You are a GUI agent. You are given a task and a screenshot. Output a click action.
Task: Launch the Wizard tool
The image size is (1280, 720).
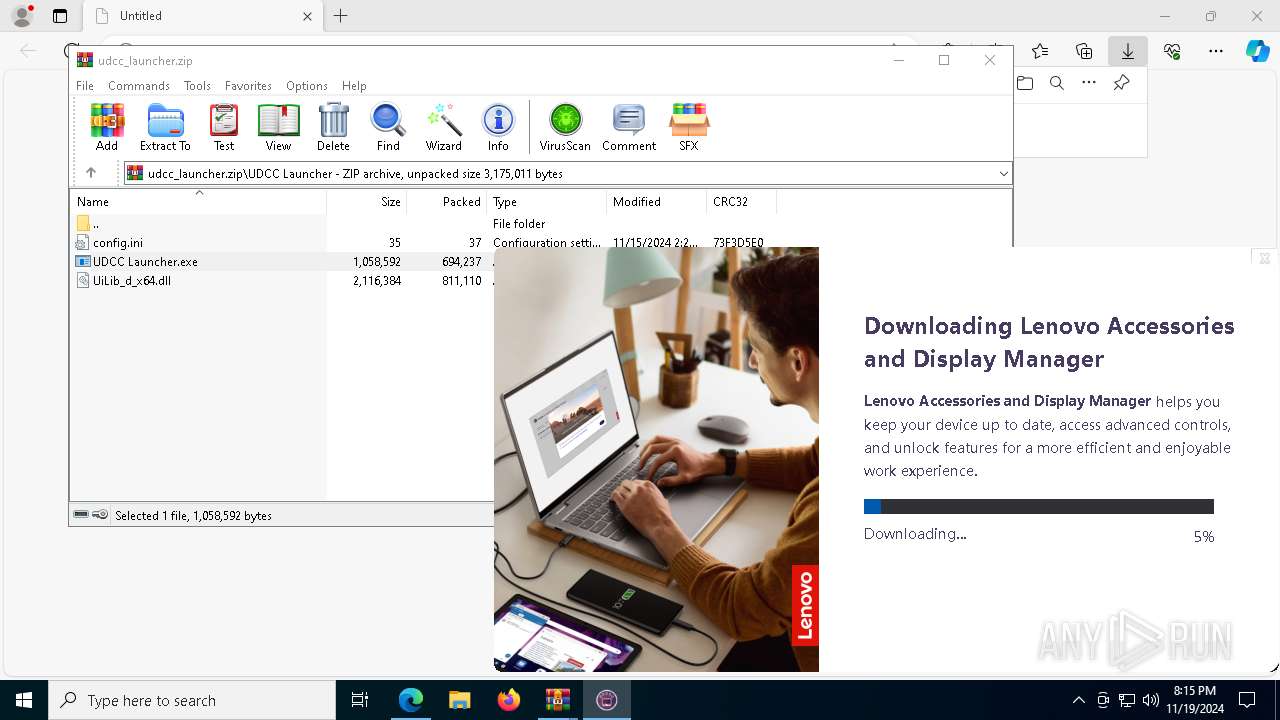(443, 127)
